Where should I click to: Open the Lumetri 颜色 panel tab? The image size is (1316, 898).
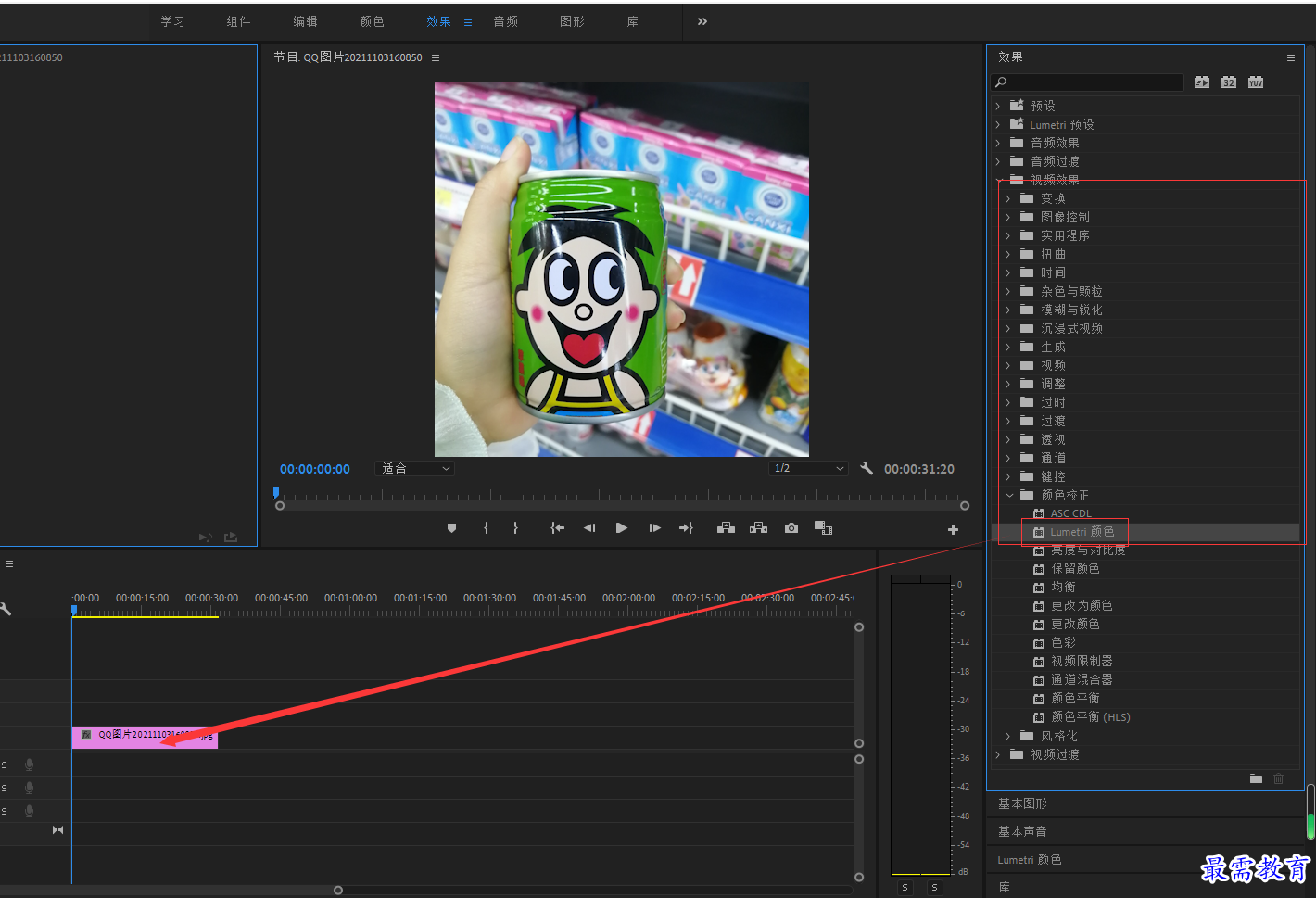coord(1030,860)
